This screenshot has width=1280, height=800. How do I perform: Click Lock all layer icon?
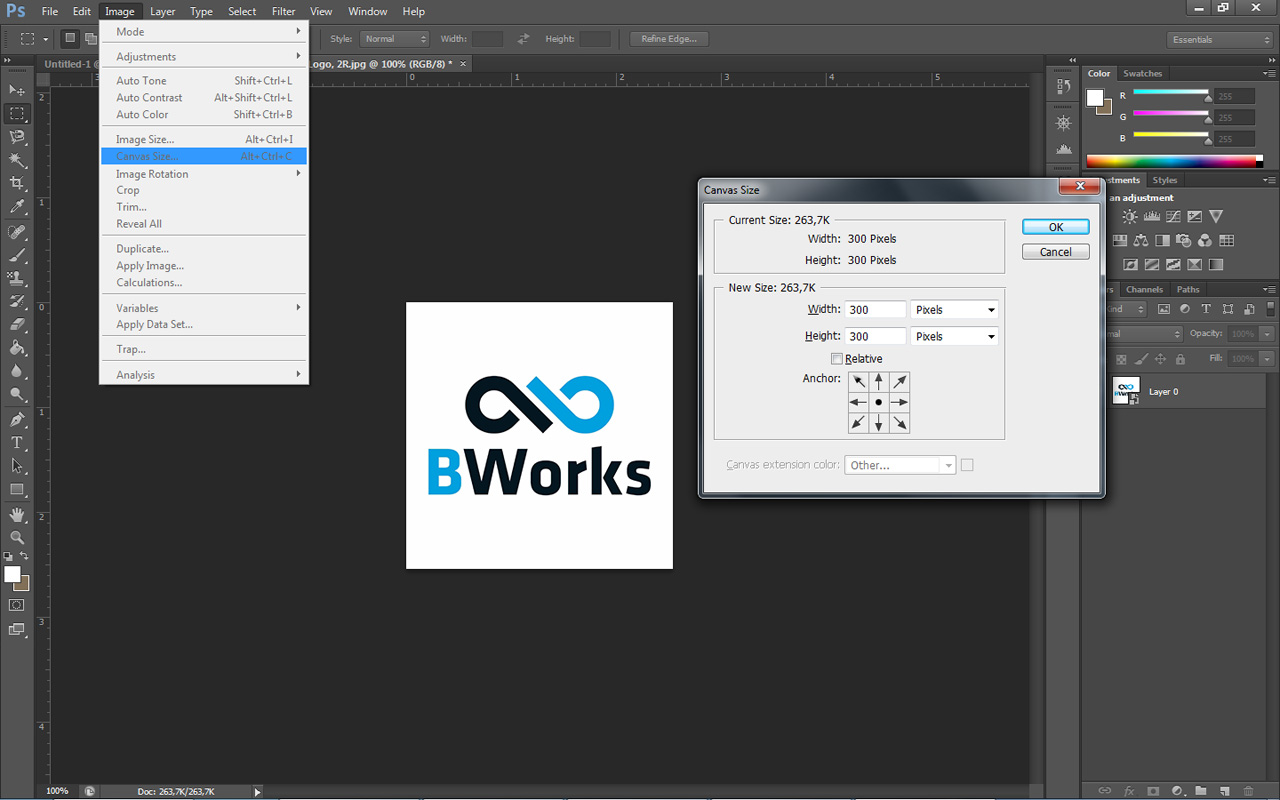point(1180,359)
